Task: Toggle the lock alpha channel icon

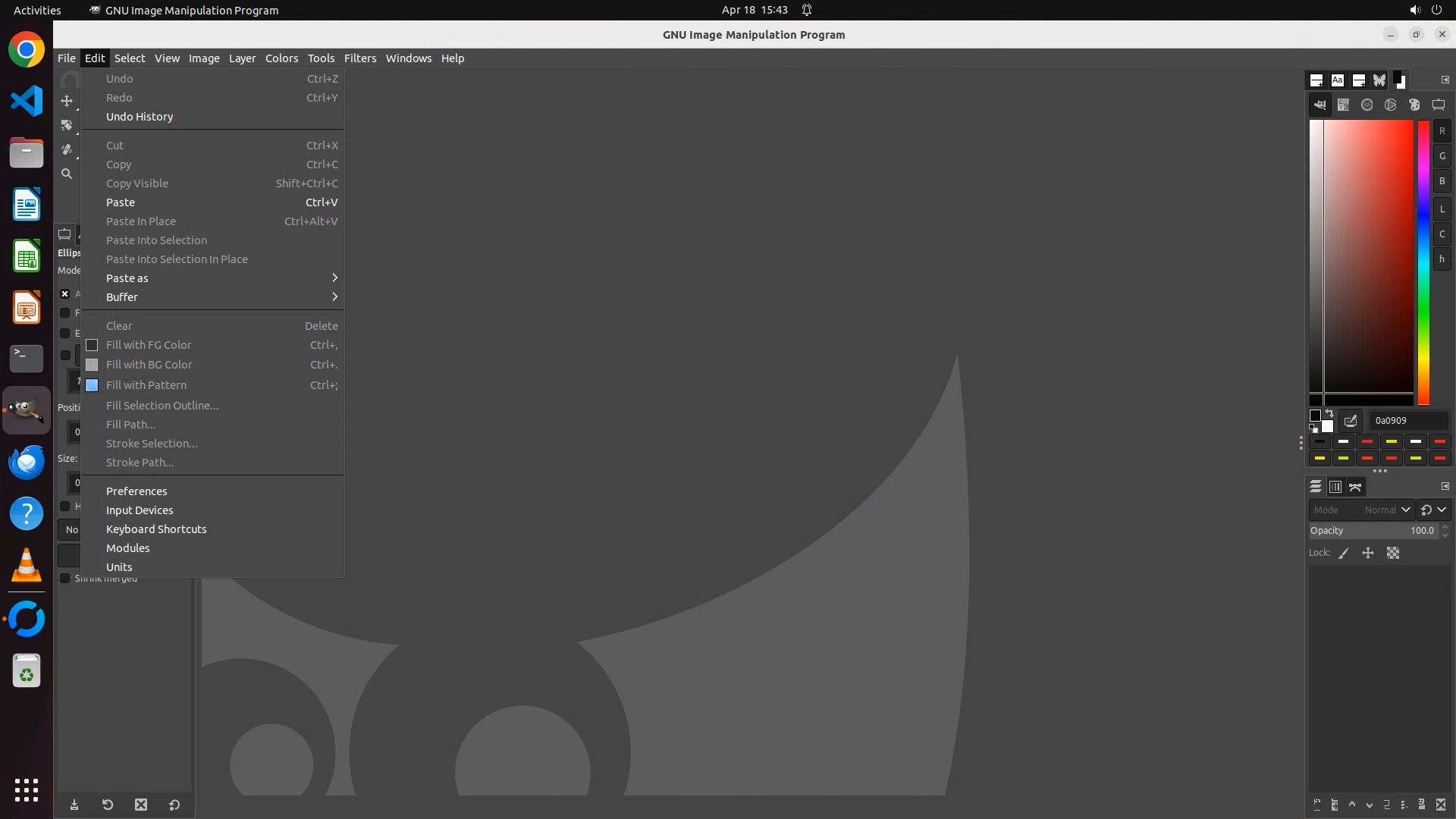Action: pos(1393,554)
